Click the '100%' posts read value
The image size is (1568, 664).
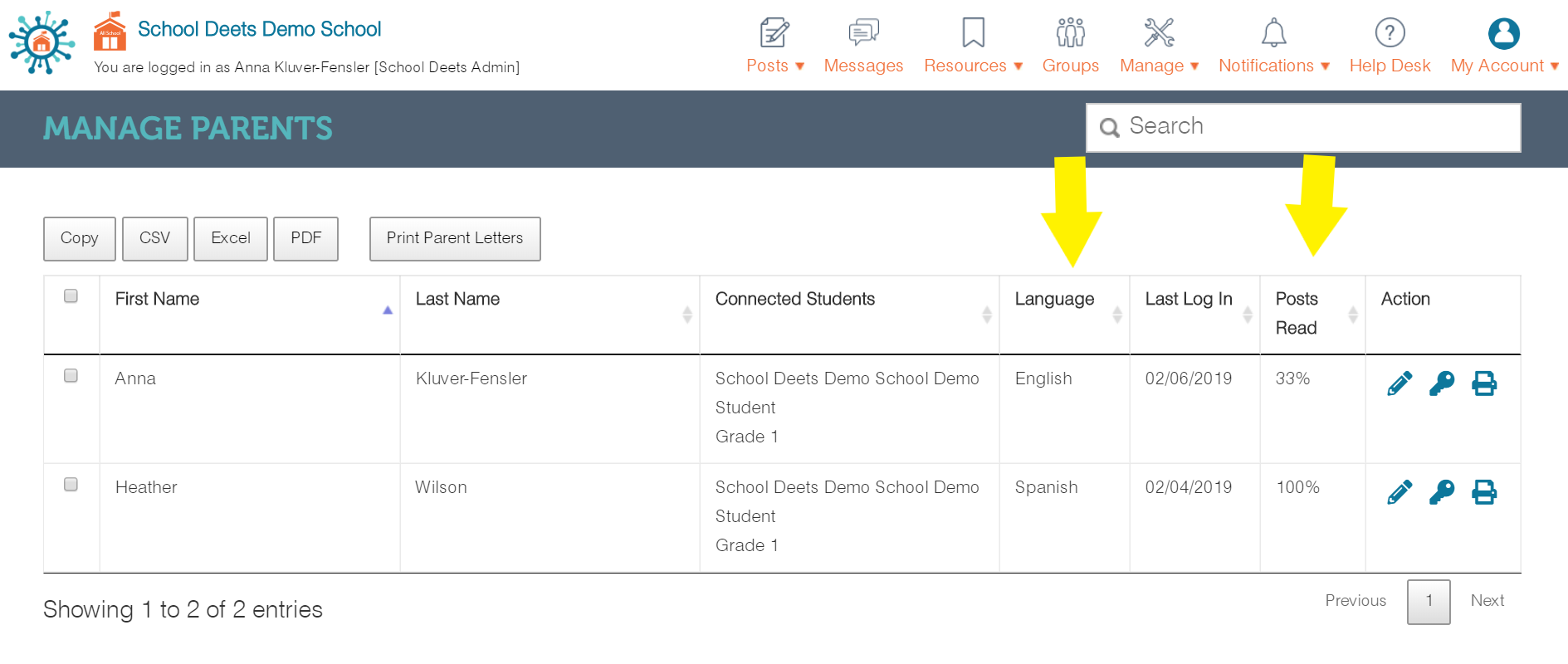click(1297, 487)
